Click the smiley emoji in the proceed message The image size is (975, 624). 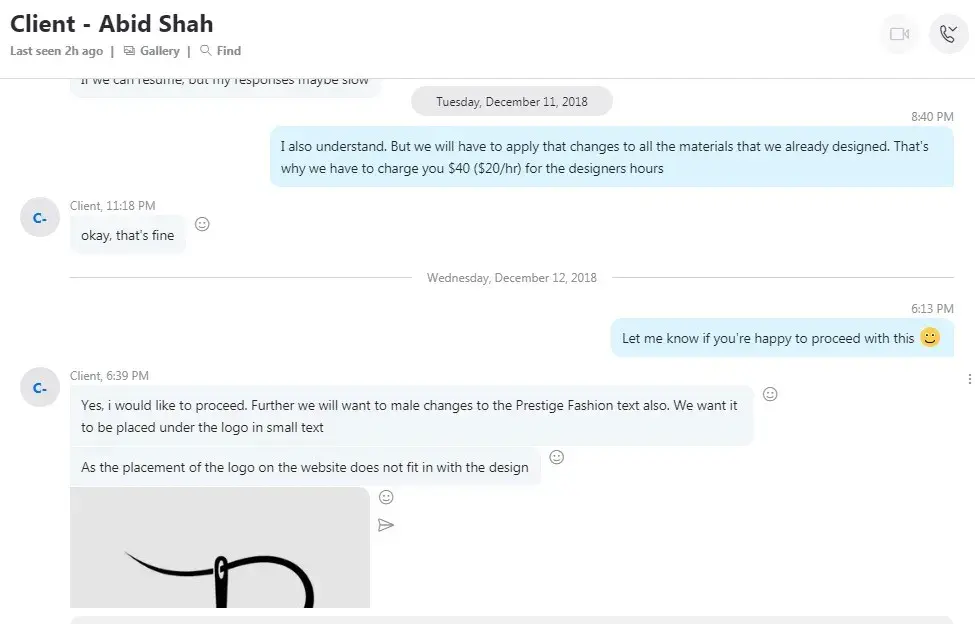tap(930, 338)
